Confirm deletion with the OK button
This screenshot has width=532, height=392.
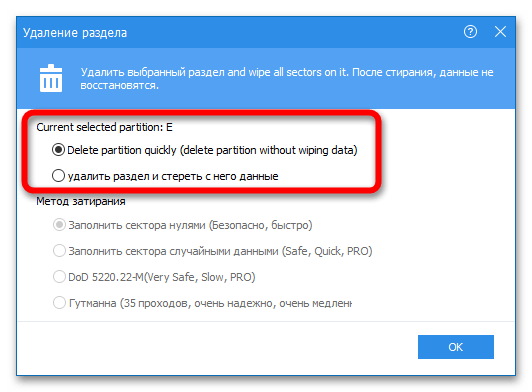456,347
